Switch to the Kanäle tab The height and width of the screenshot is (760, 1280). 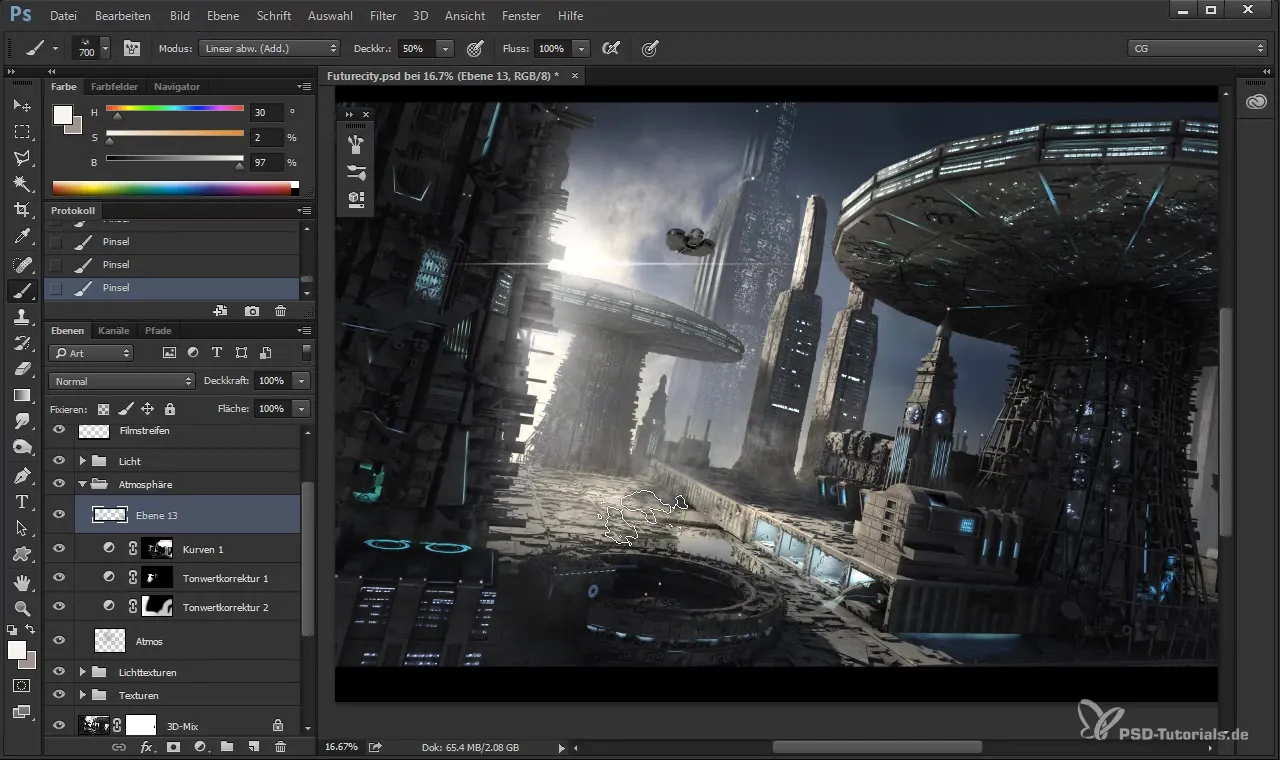tap(114, 330)
